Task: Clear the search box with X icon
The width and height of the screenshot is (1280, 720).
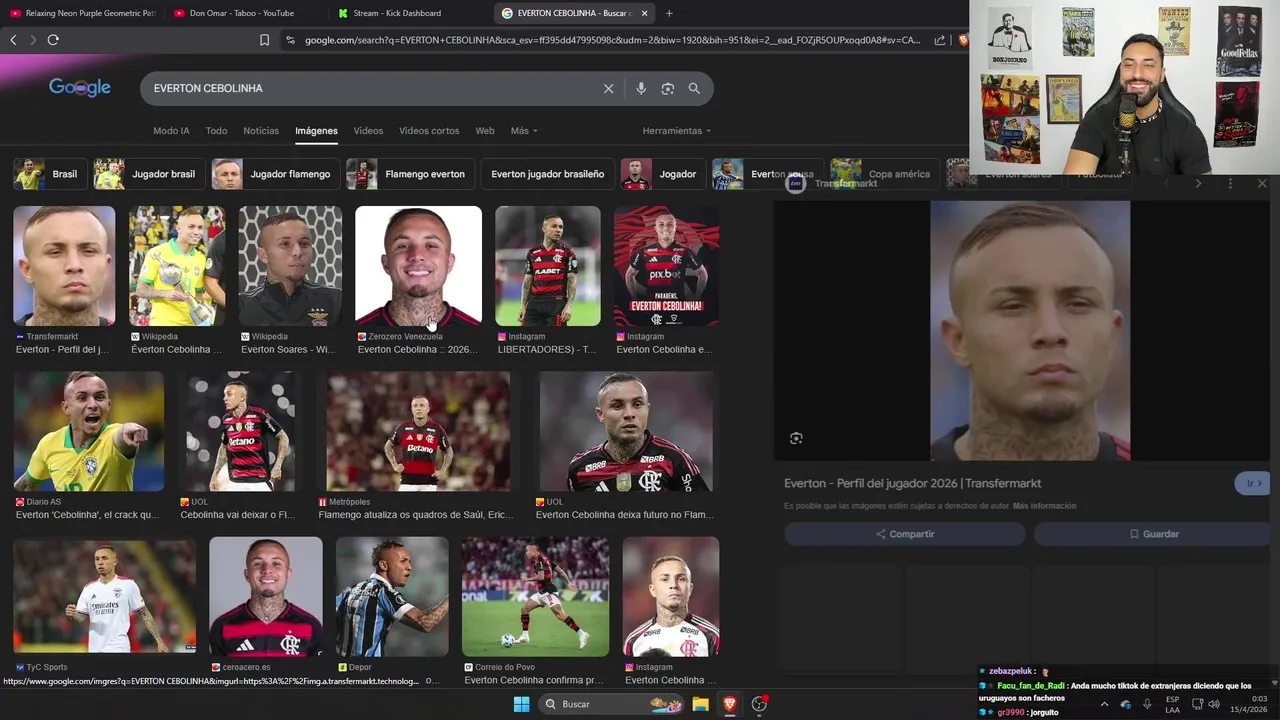Action: pyautogui.click(x=608, y=88)
